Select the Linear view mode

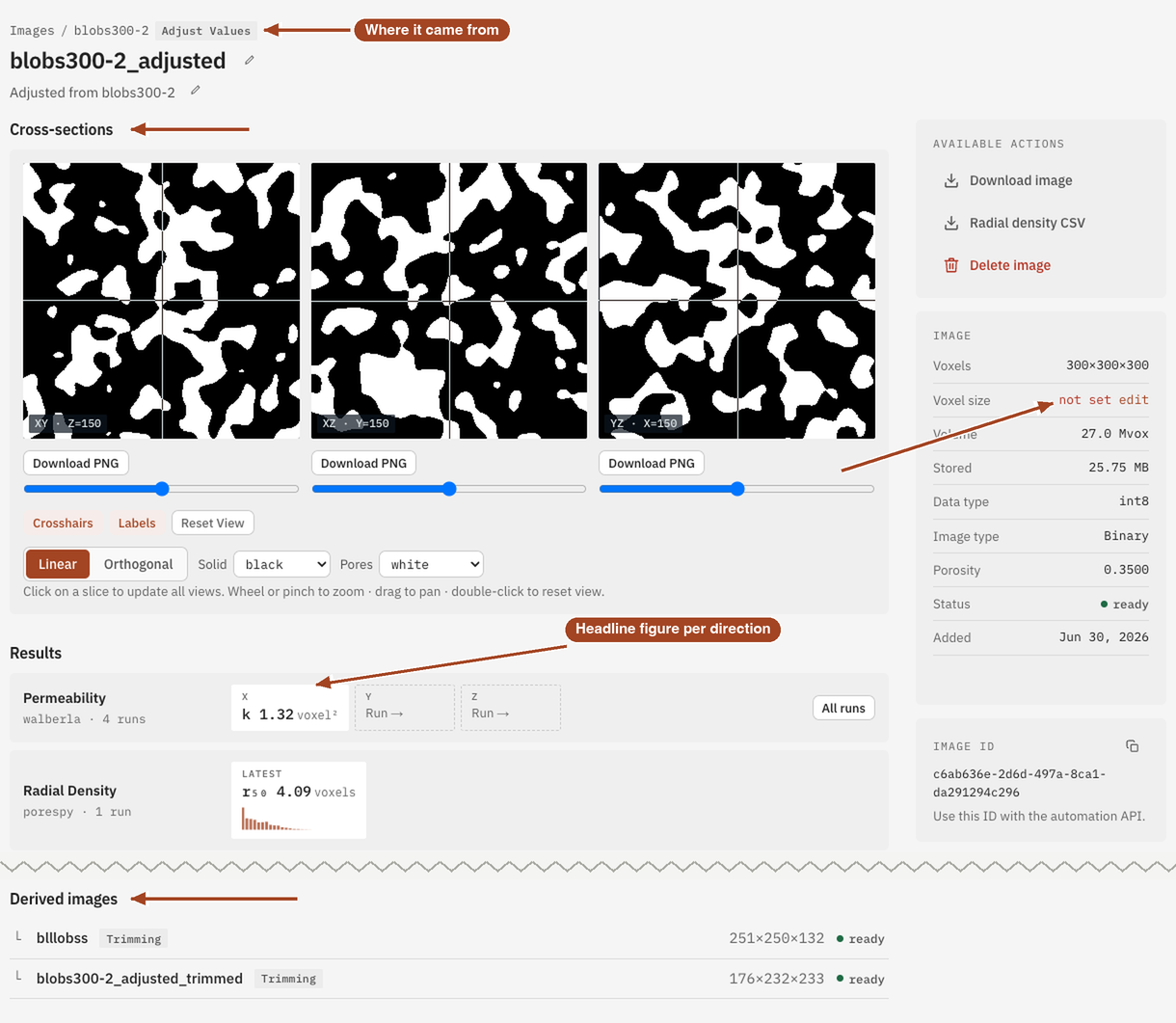coord(58,564)
